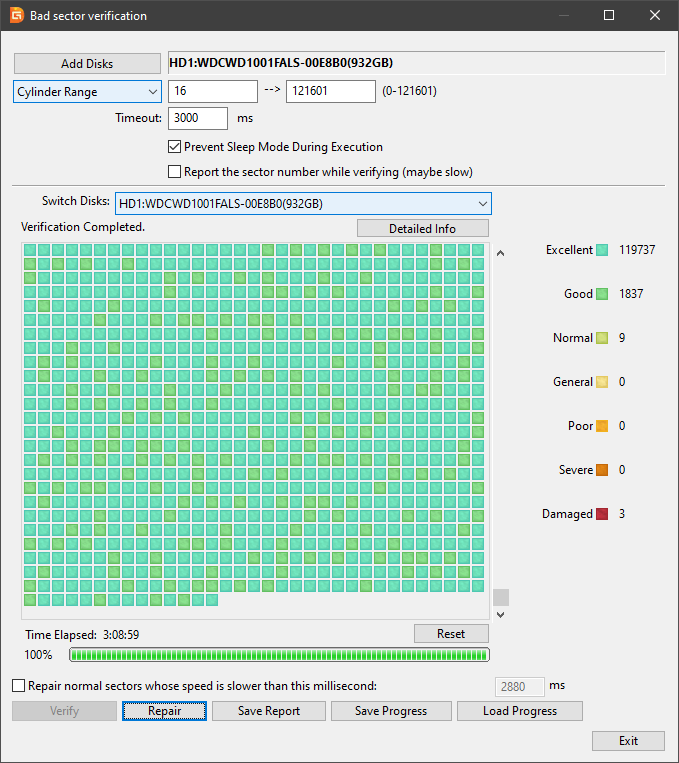This screenshot has width=679, height=763.
Task: Click the Normal count 9
Action: 622,338
